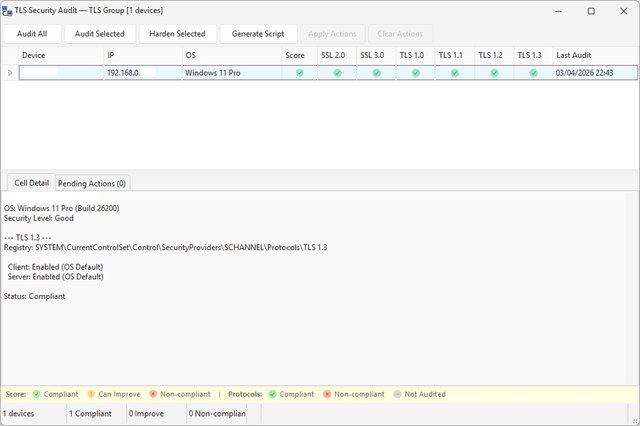Click the SSL 2.0 column header

pos(337,55)
